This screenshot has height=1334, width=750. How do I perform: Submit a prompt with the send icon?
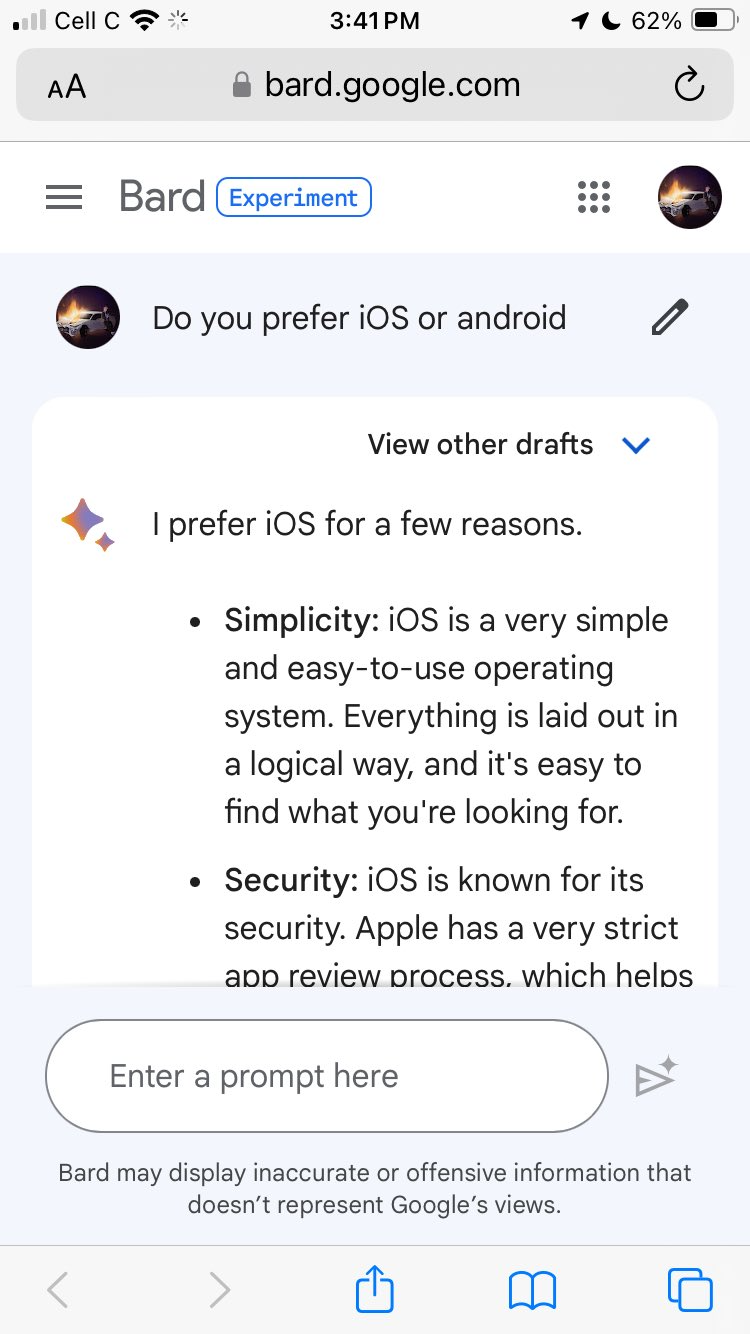tap(656, 1076)
